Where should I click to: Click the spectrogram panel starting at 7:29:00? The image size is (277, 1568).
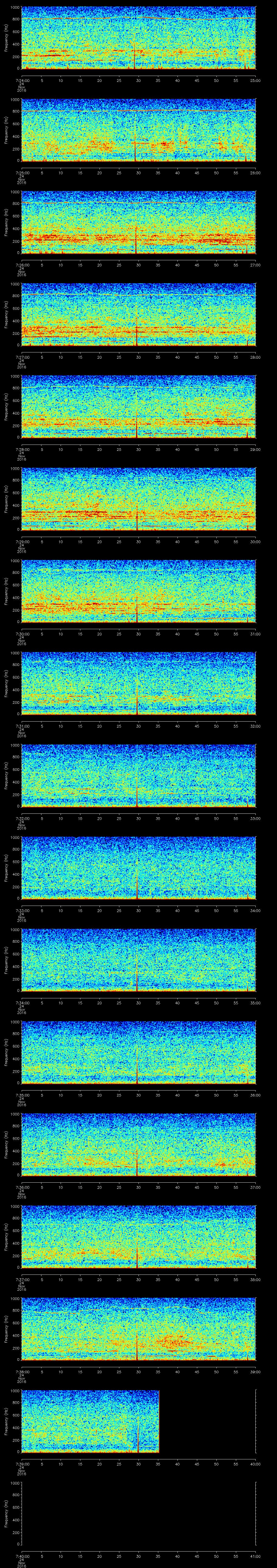[138, 499]
